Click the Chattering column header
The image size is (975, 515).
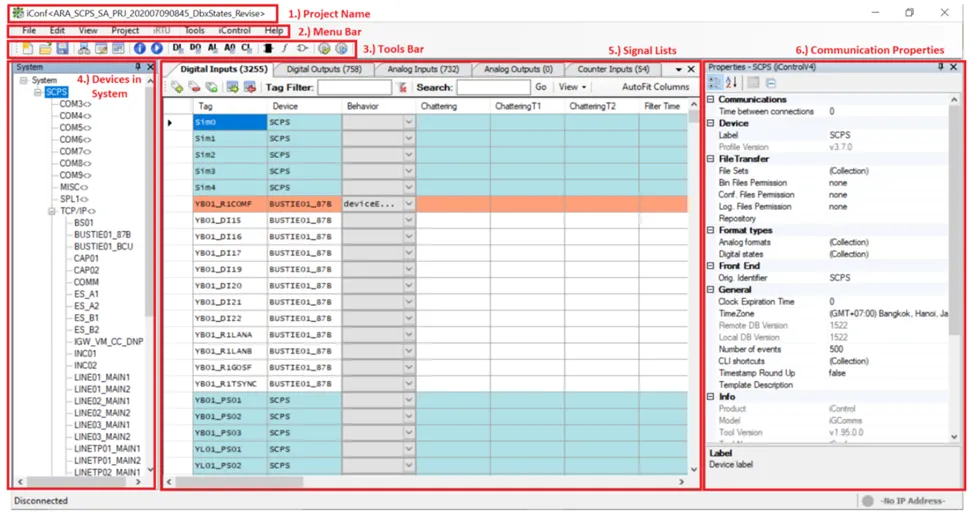pyautogui.click(x=453, y=106)
